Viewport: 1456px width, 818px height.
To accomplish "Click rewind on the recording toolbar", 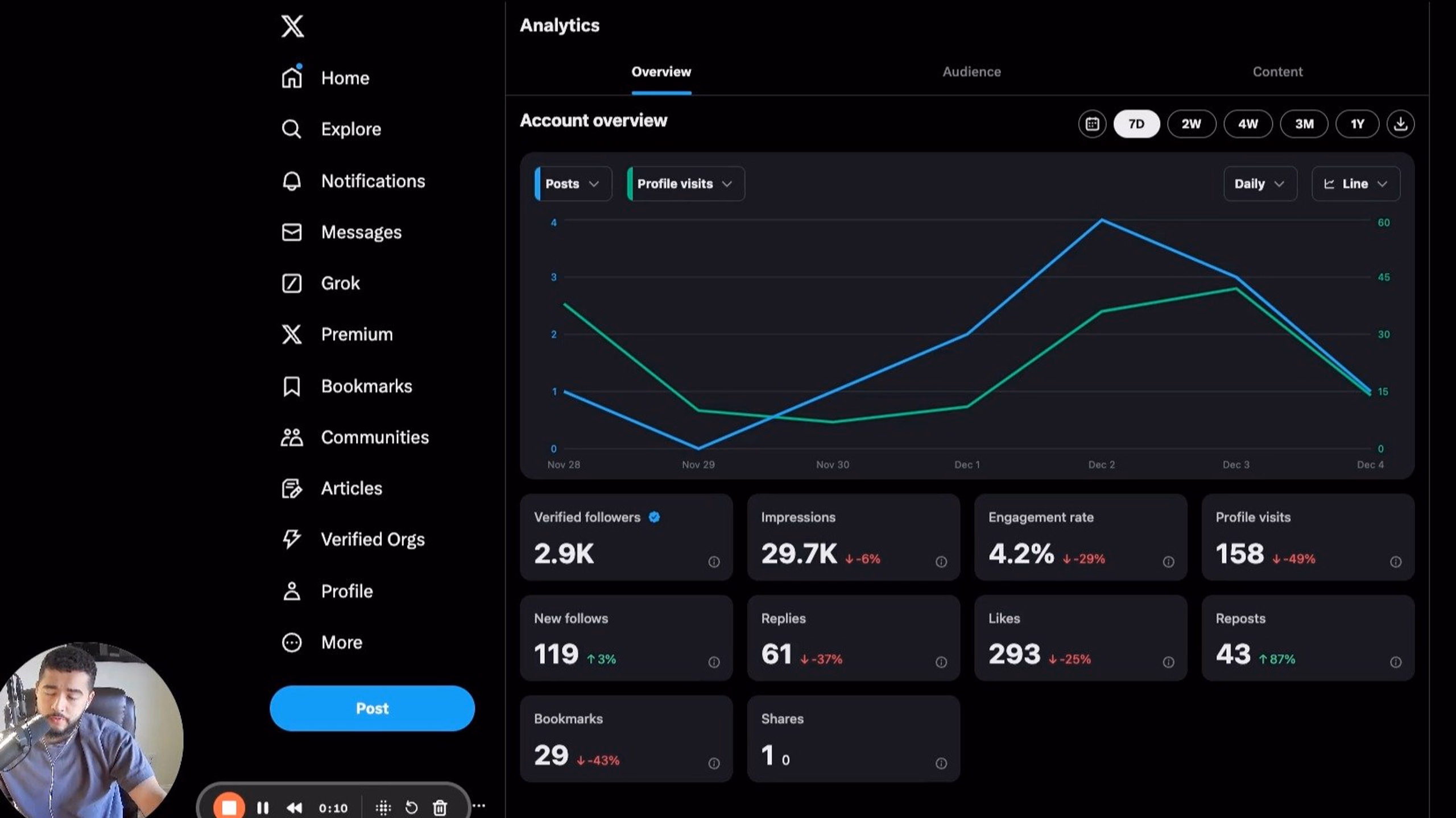I will [295, 808].
